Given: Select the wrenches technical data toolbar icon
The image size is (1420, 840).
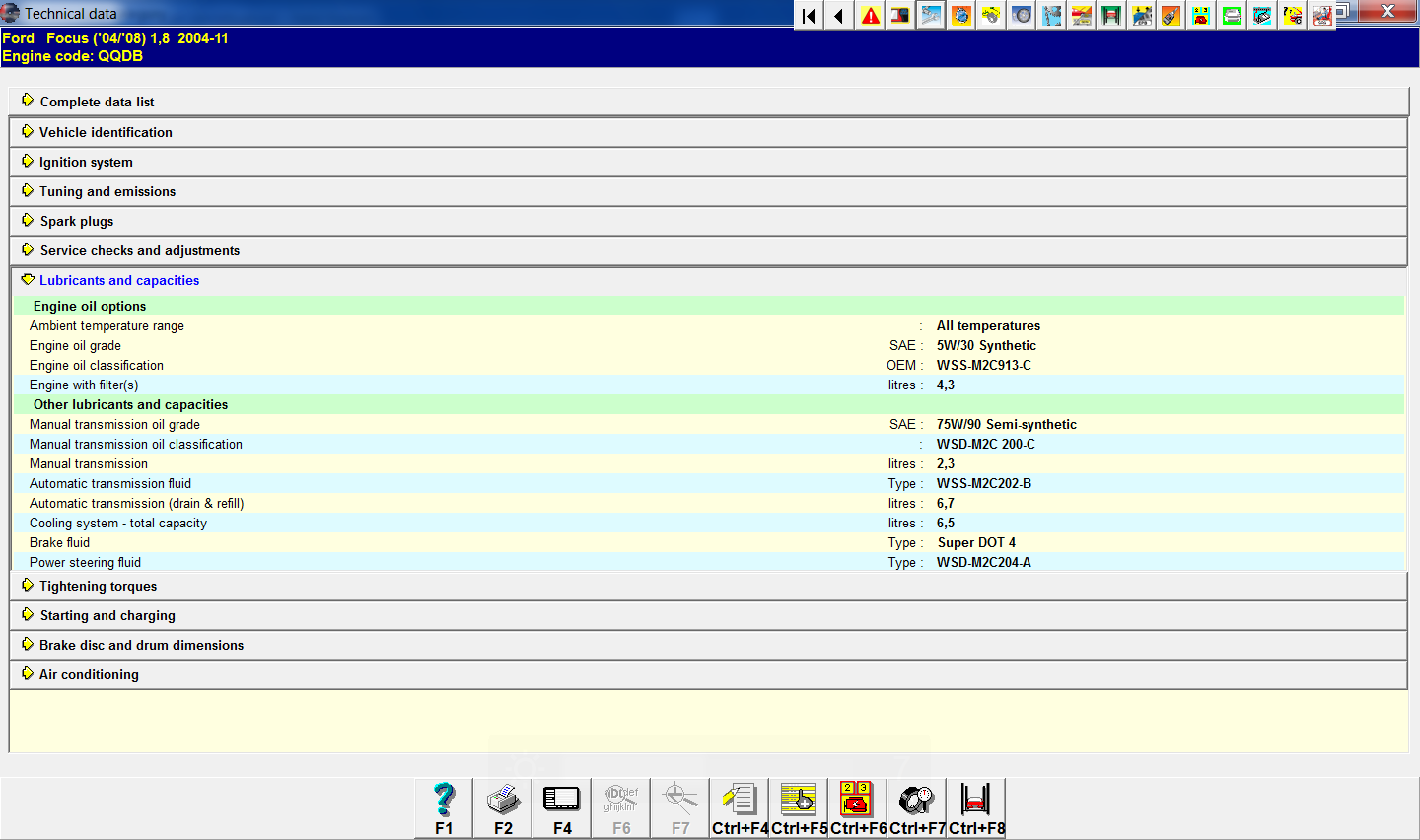Looking at the screenshot, I should tap(931, 15).
